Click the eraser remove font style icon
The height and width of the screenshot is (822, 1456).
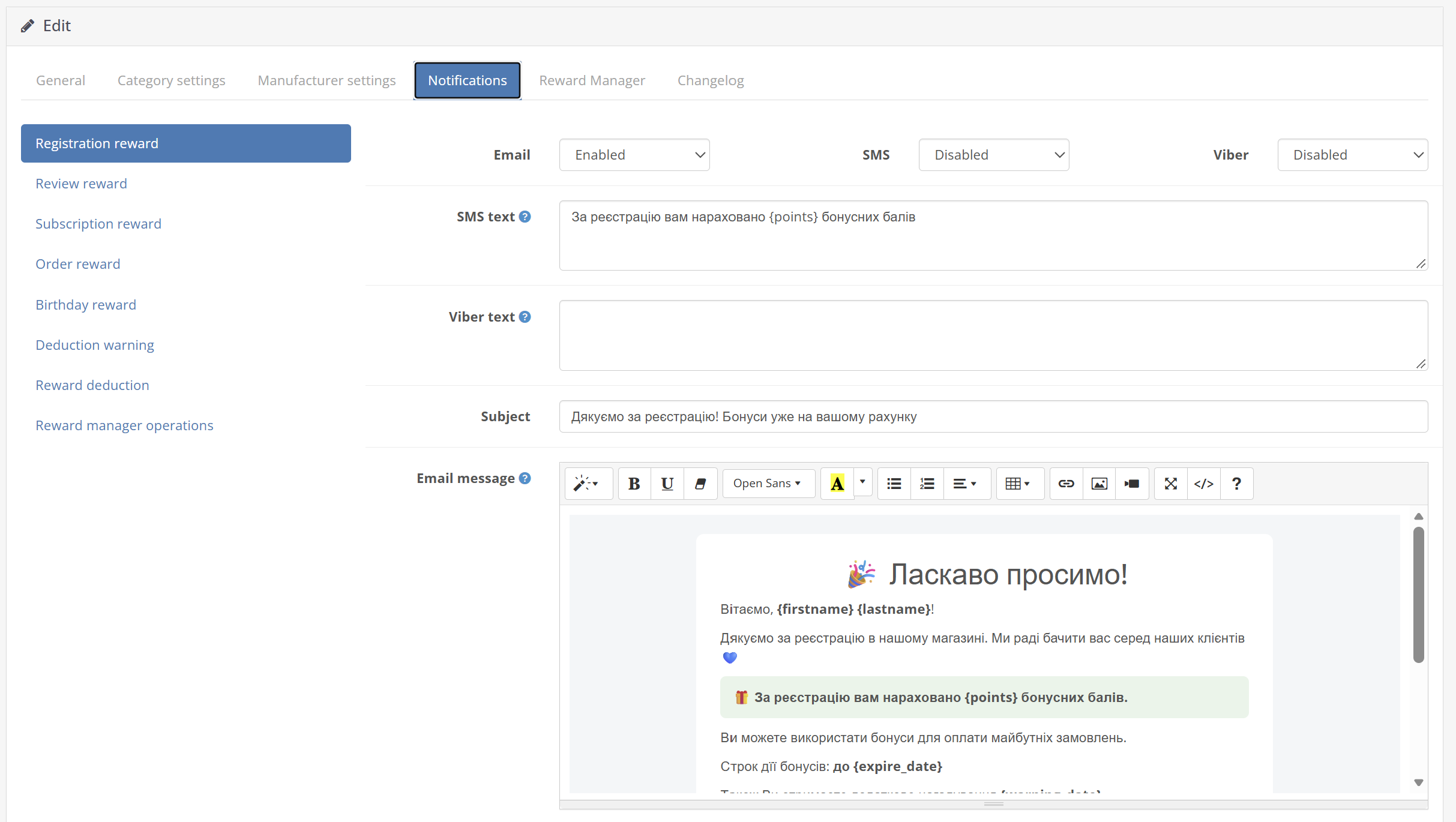tap(700, 484)
